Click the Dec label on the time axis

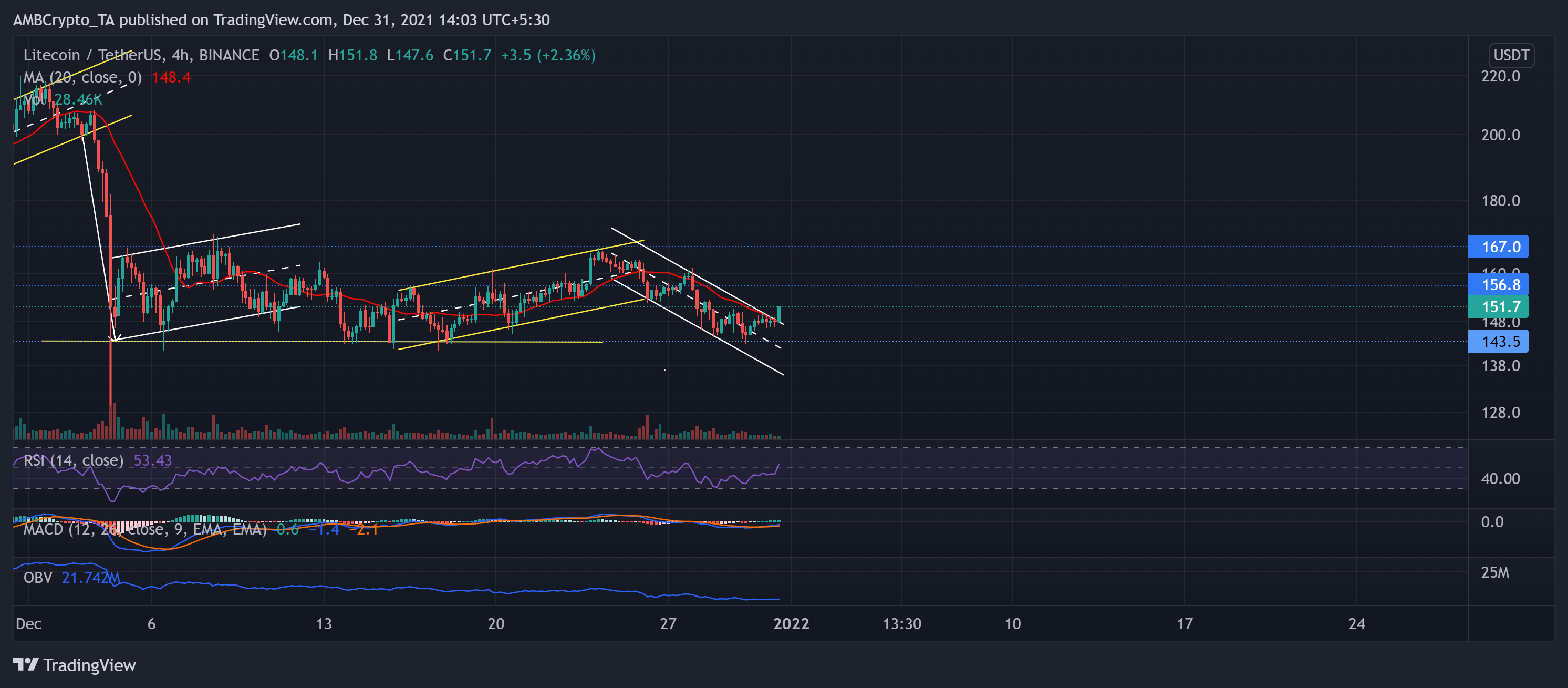coord(28,623)
